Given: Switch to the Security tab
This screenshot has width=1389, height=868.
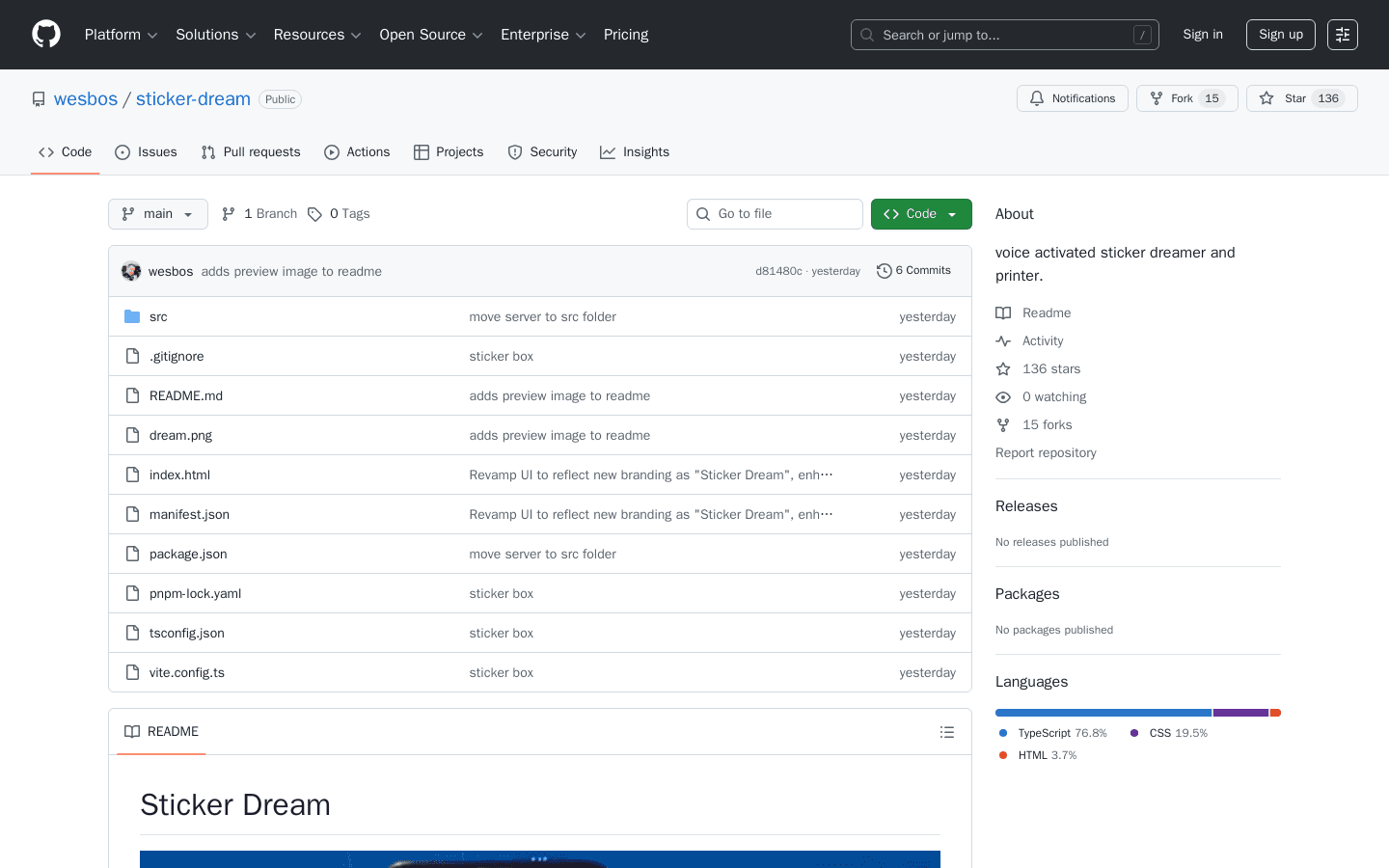Looking at the screenshot, I should (542, 152).
